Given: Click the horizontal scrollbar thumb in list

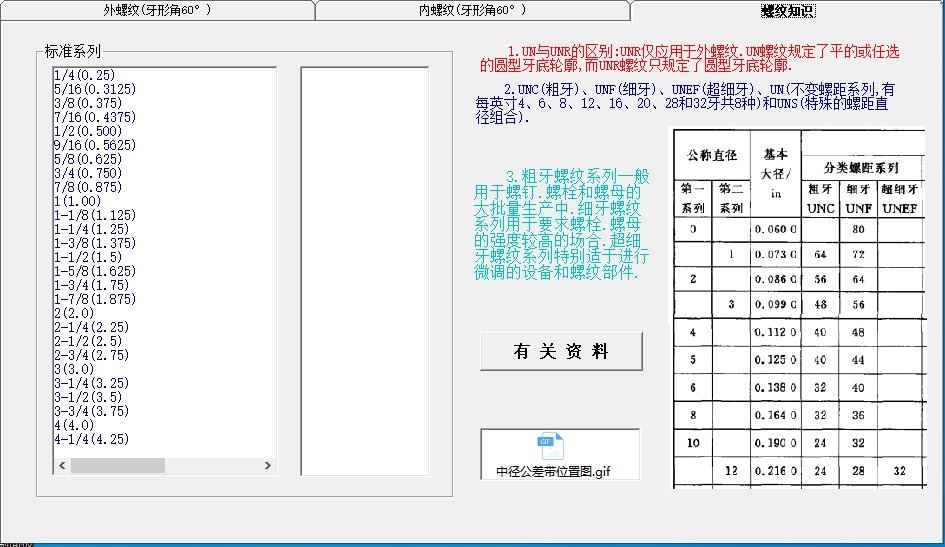Looking at the screenshot, I should pyautogui.click(x=117, y=466).
